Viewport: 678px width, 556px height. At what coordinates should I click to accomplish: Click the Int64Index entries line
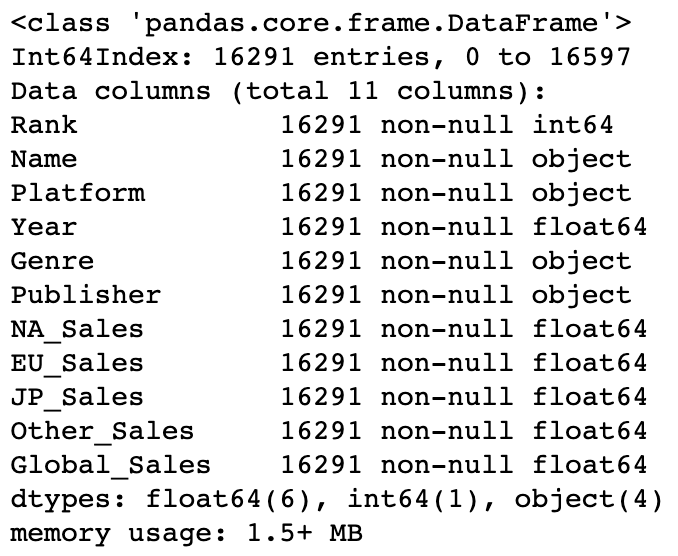coord(321,57)
